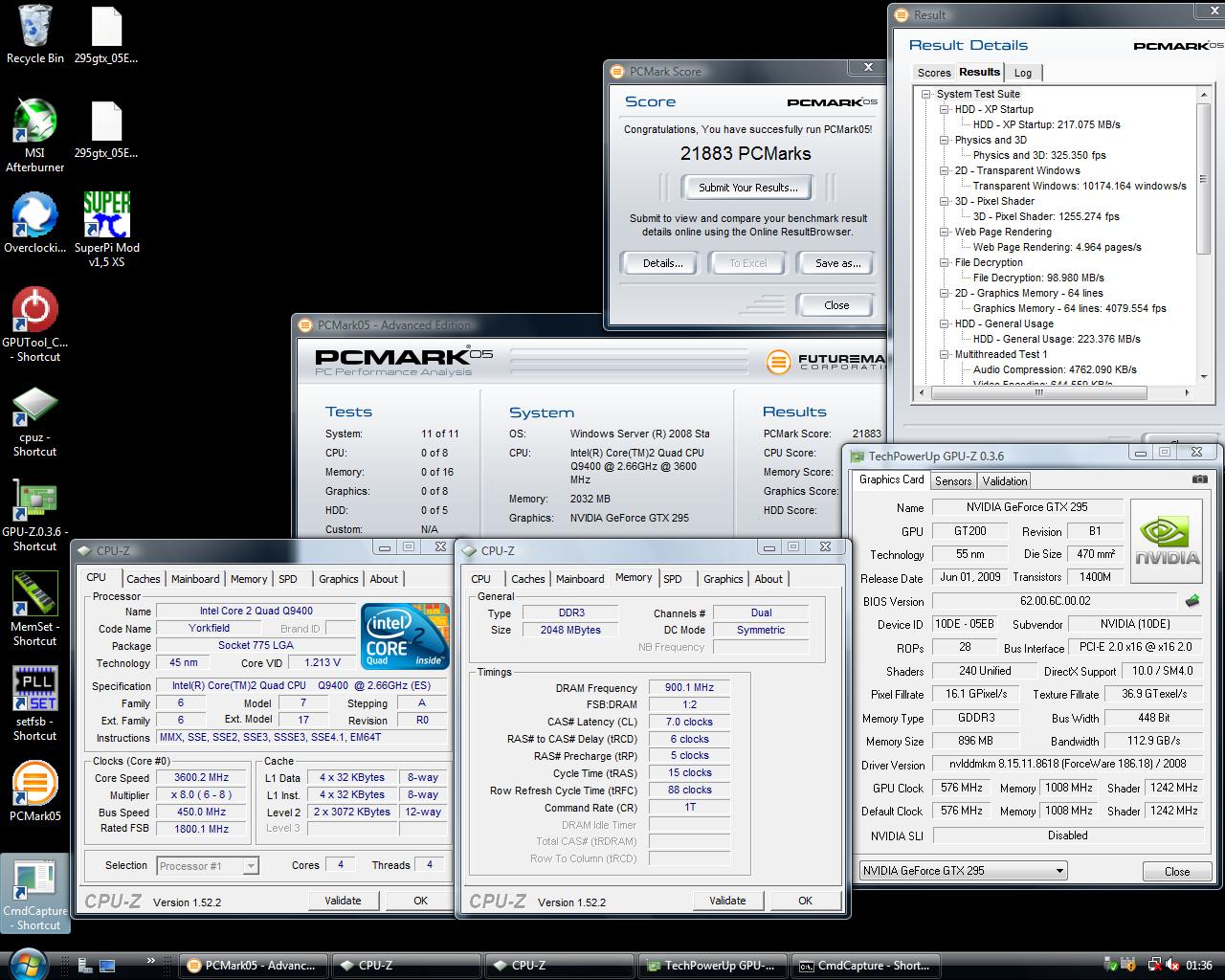Click Submit Your Results button

(747, 187)
